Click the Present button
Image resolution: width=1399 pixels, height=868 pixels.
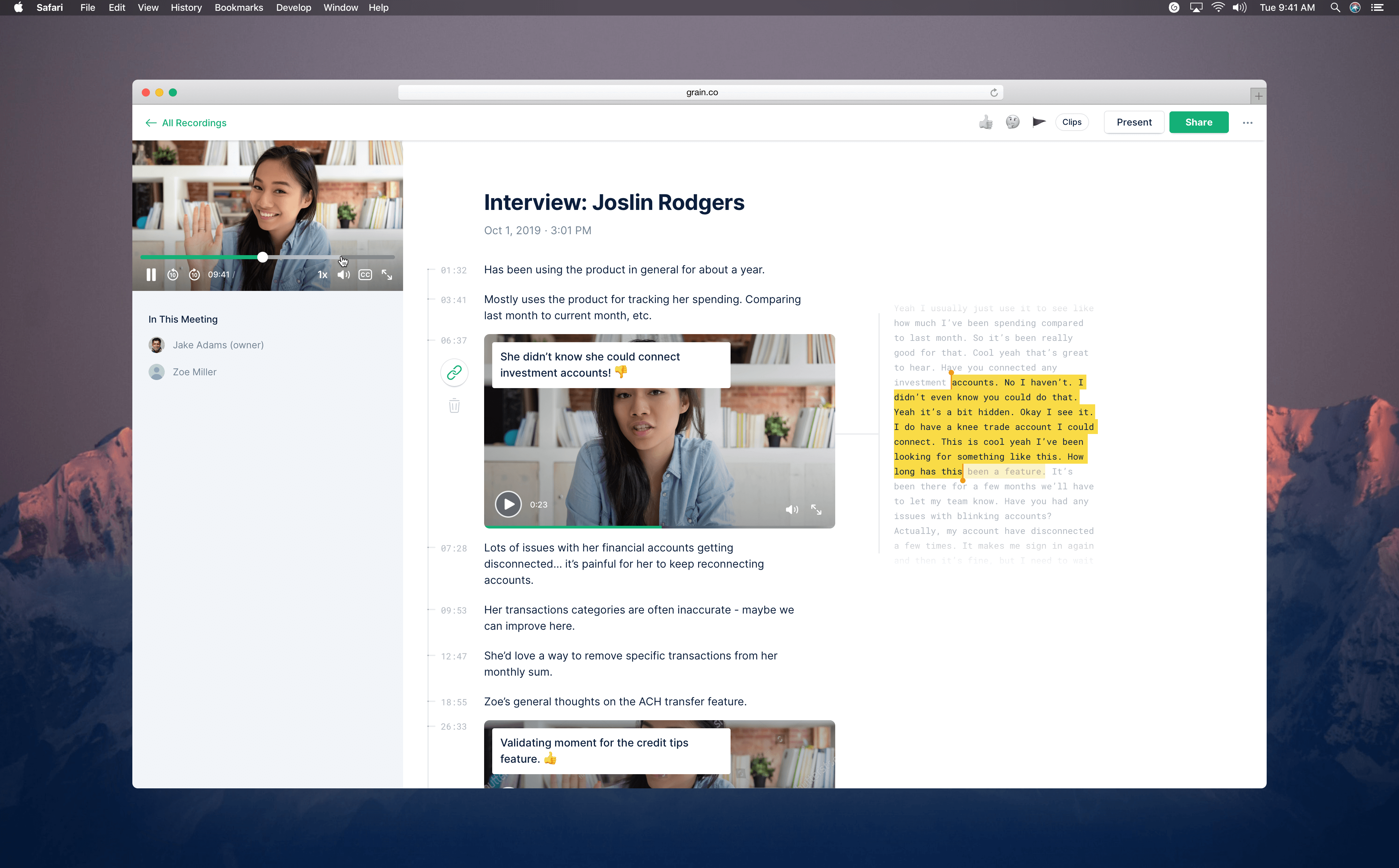coord(1134,122)
